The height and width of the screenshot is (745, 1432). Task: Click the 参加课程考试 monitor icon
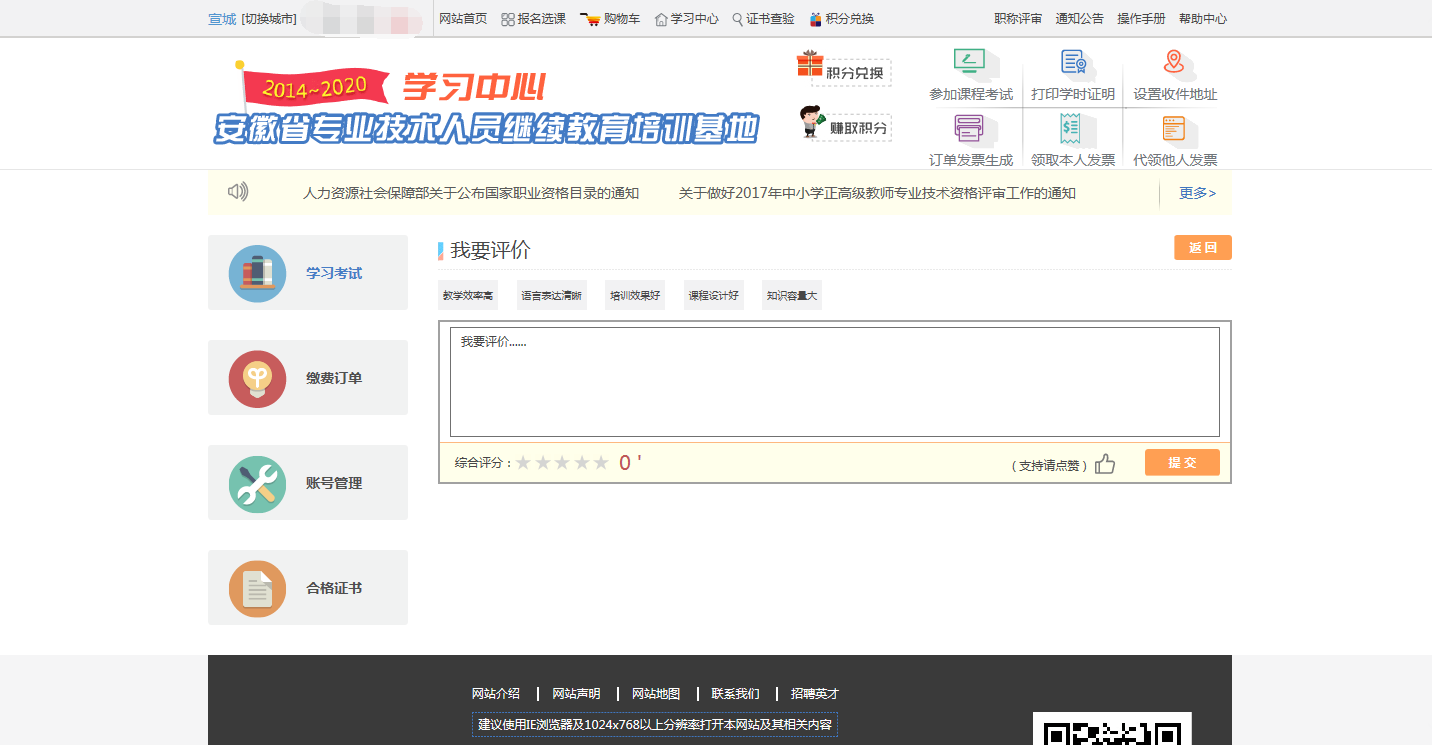(x=970, y=63)
